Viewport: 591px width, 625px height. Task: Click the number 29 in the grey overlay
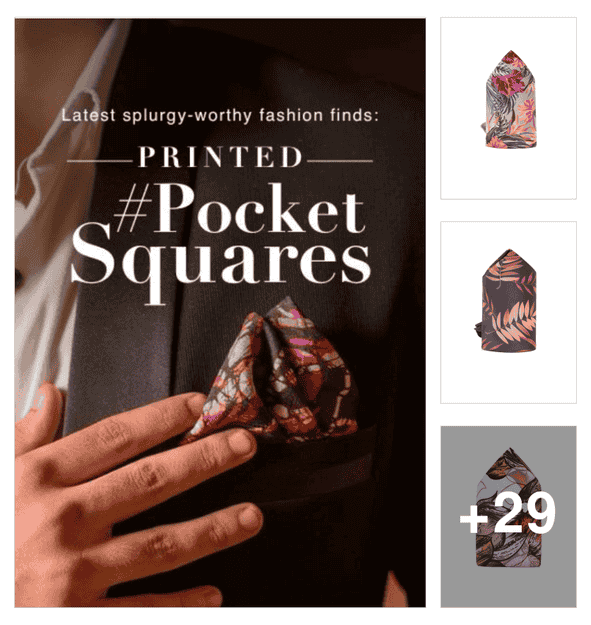[523, 512]
